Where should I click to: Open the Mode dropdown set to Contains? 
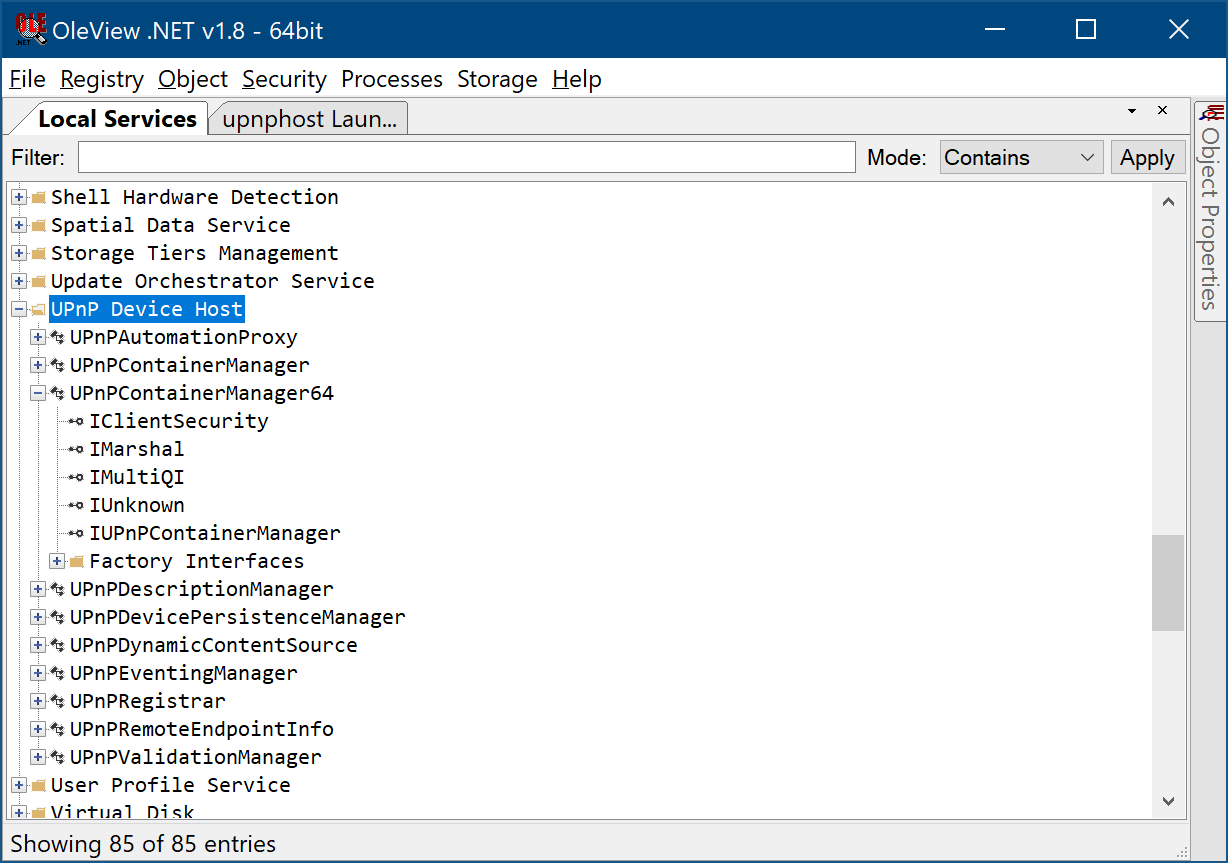click(1020, 158)
